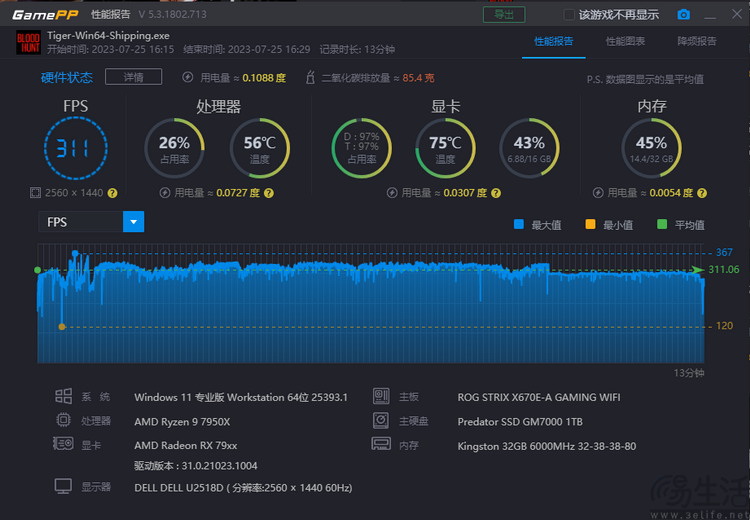Click the 85.4 克 carbon emission value
This screenshot has width=750, height=520.
[418, 77]
